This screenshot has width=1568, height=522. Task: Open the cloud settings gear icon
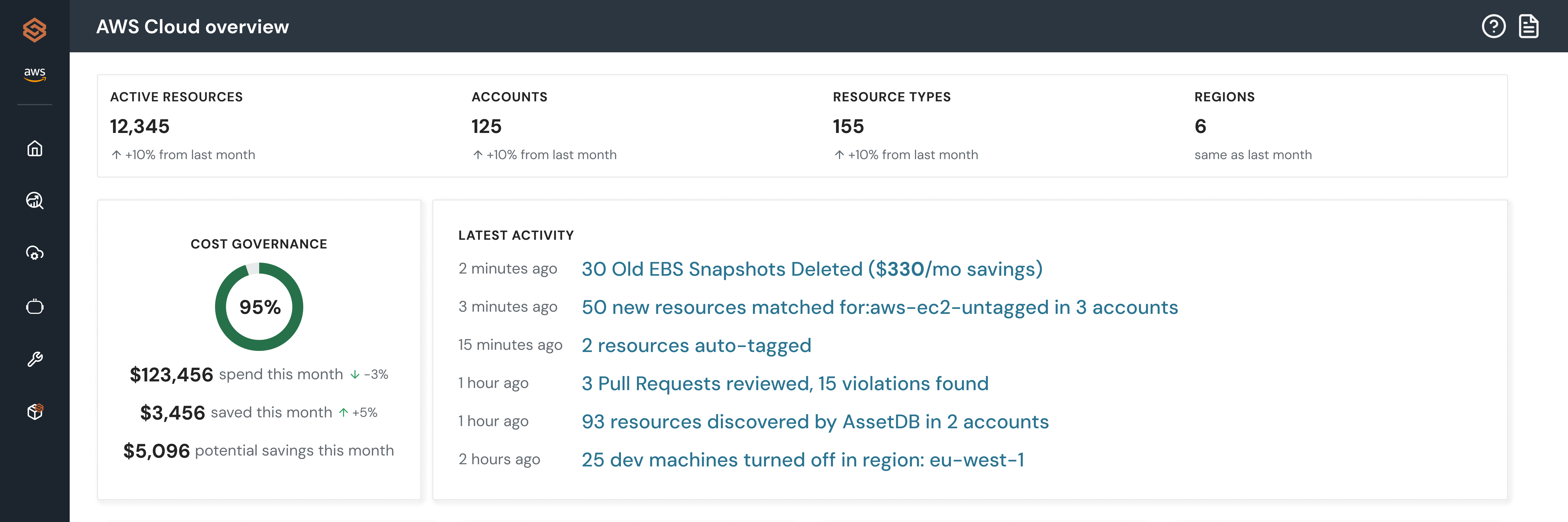[35, 253]
